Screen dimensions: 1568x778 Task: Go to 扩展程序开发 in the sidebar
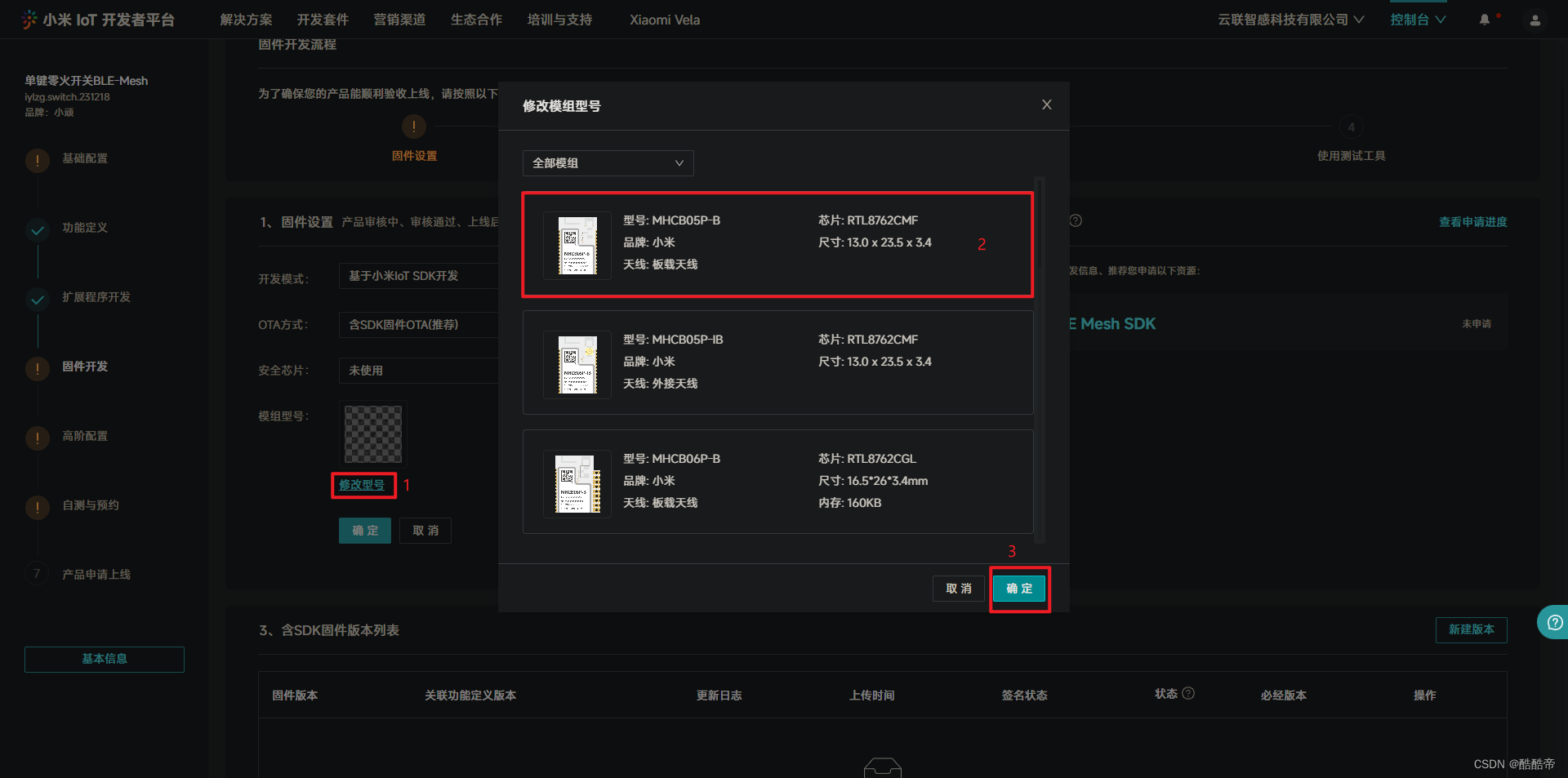(96, 297)
